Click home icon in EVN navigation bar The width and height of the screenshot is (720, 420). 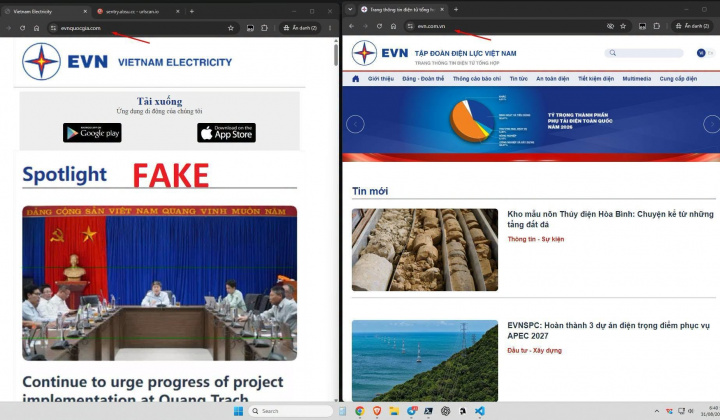(355, 78)
